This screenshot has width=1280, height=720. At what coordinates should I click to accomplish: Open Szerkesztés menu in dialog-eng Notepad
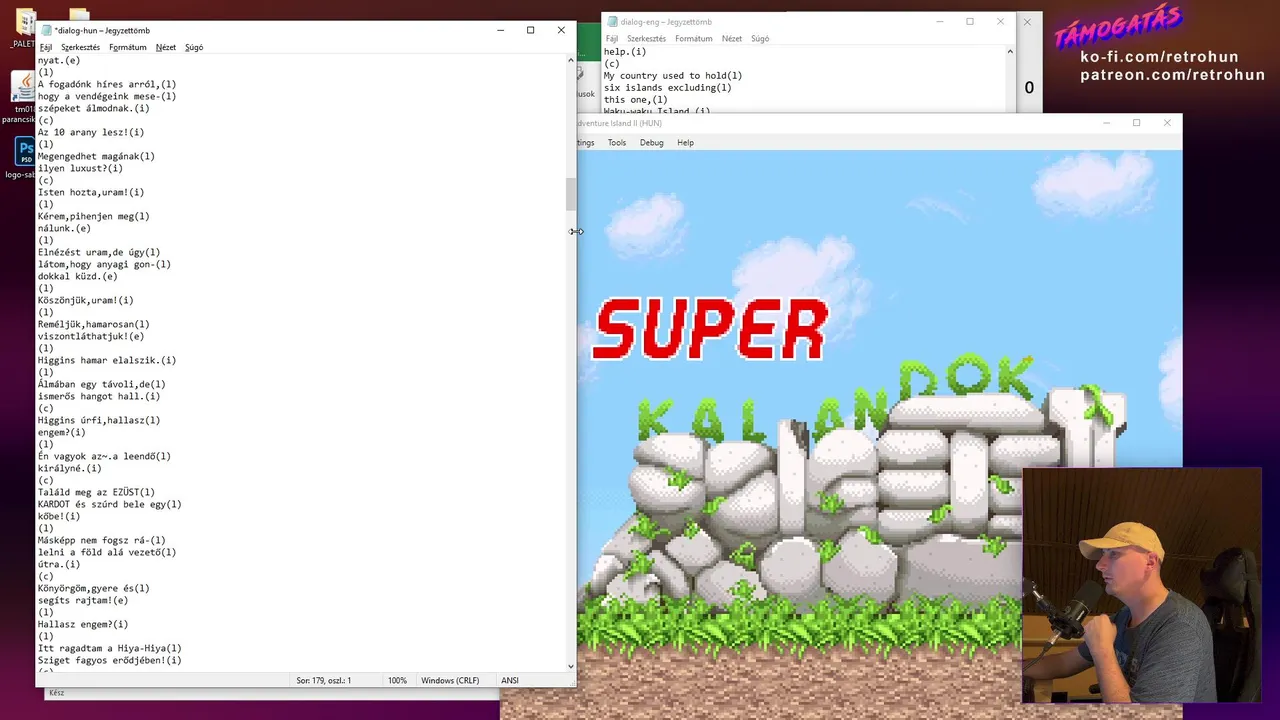[x=647, y=39]
